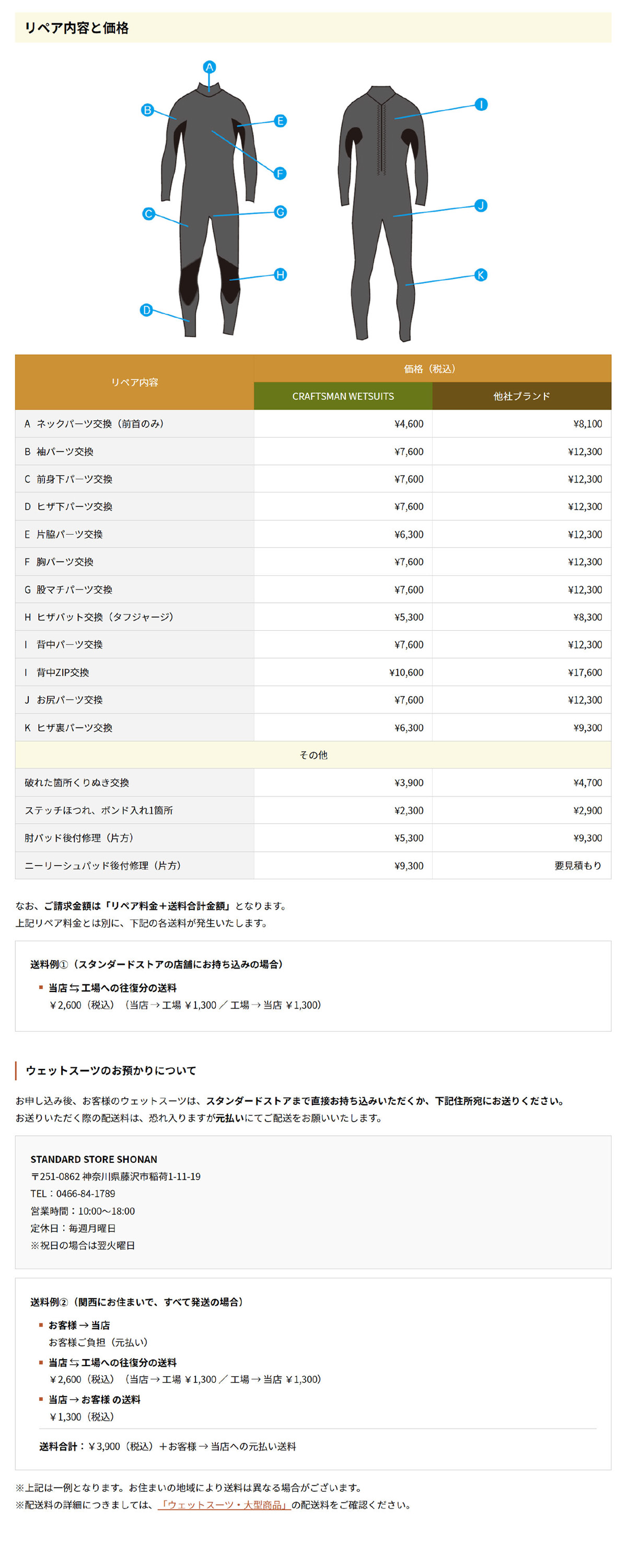Click the F chest marker
The height and width of the screenshot is (1568, 627).
coord(280,174)
